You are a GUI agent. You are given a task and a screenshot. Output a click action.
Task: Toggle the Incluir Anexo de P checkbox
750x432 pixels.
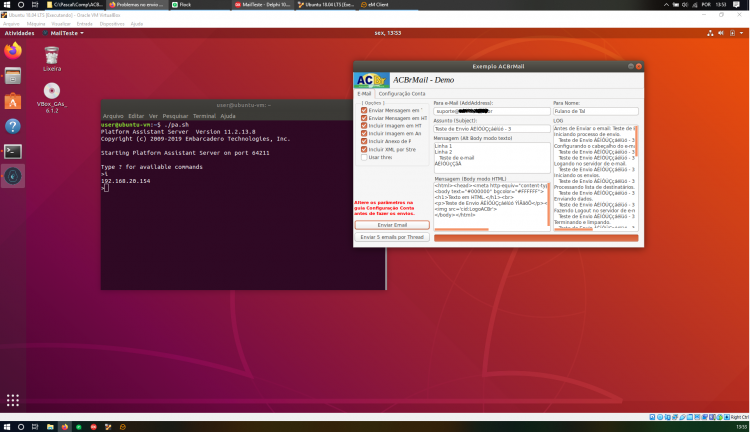pos(364,141)
